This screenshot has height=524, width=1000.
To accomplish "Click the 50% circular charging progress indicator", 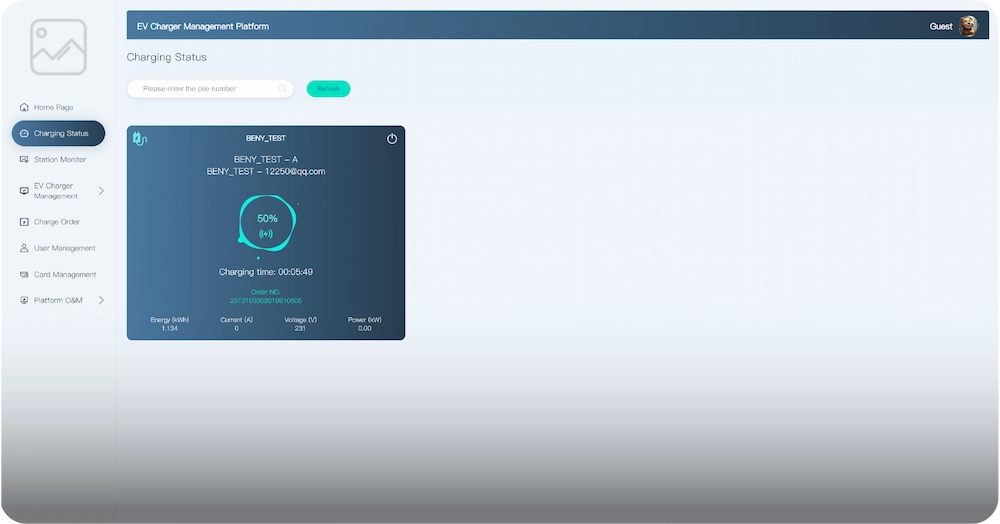I will click(266, 223).
